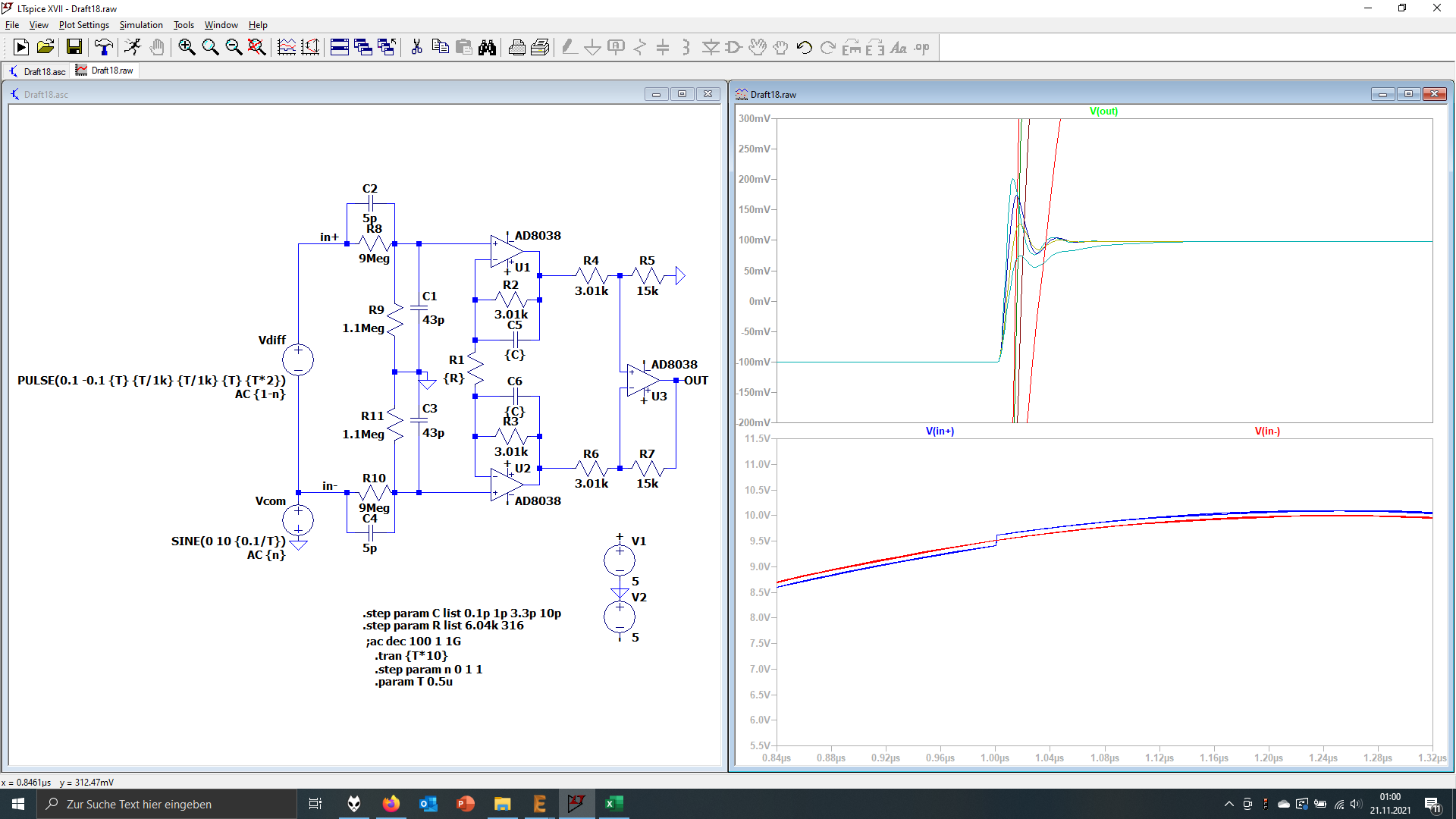
Task: Click the '.step param C list' directive
Action: [x=462, y=613]
